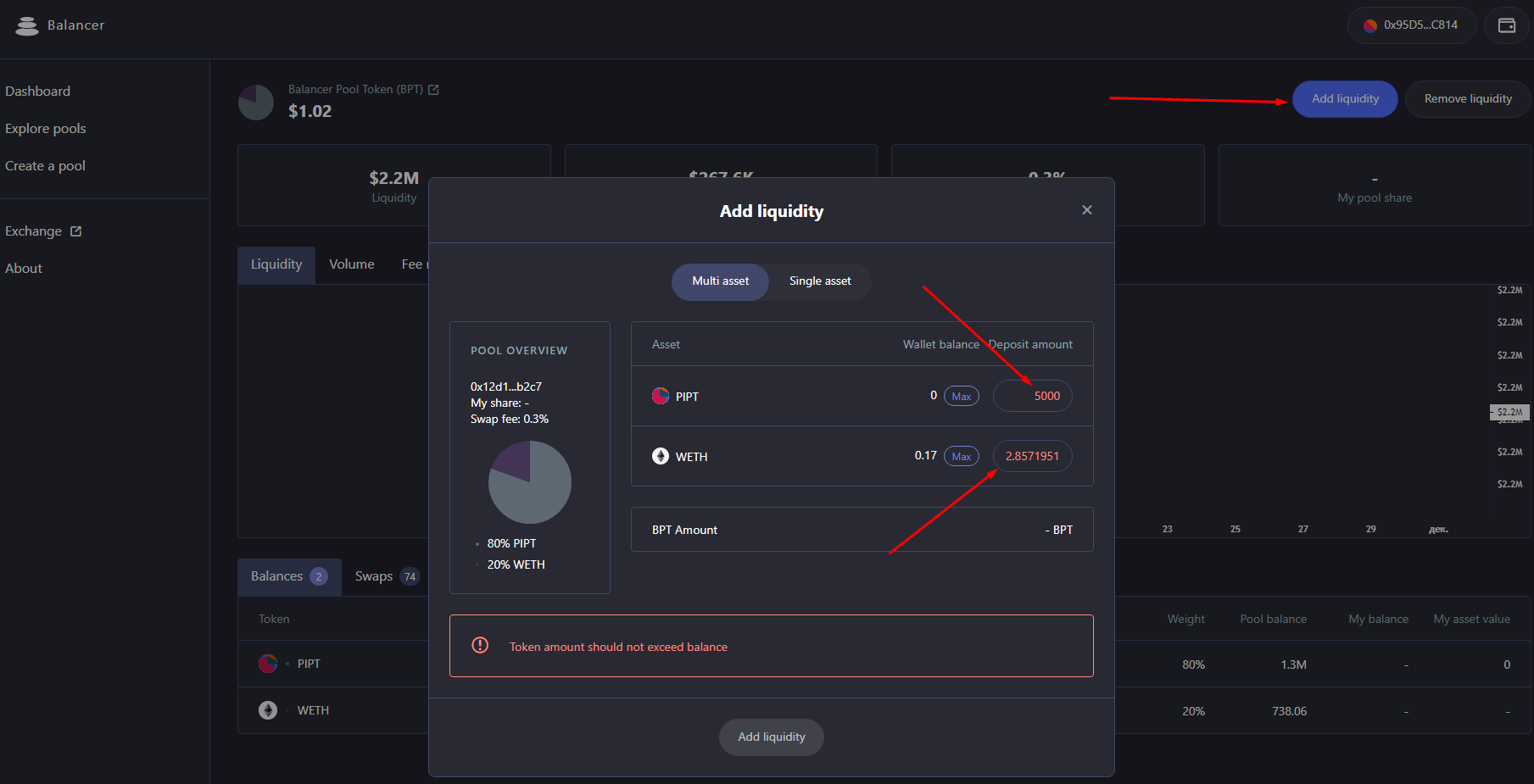
Task: Open the Dashboard page
Action: click(x=38, y=92)
